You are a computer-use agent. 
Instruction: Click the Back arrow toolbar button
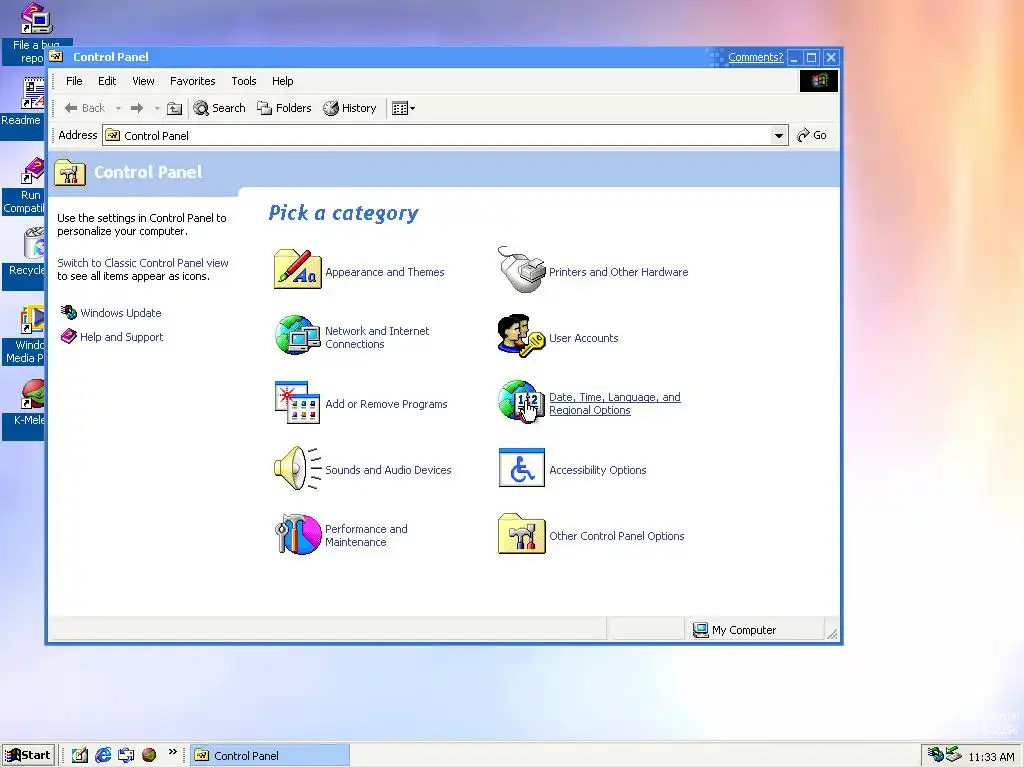click(85, 108)
